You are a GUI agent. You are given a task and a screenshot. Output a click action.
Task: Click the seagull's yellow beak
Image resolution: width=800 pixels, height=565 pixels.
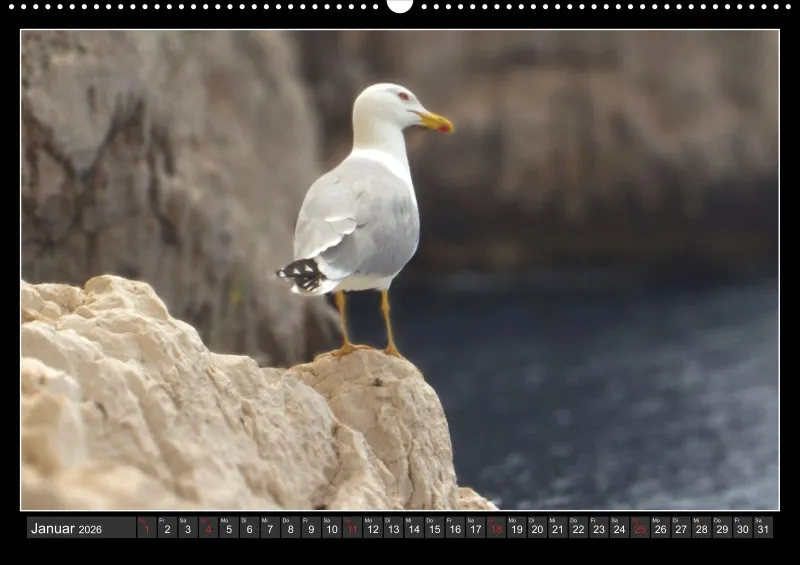(435, 121)
